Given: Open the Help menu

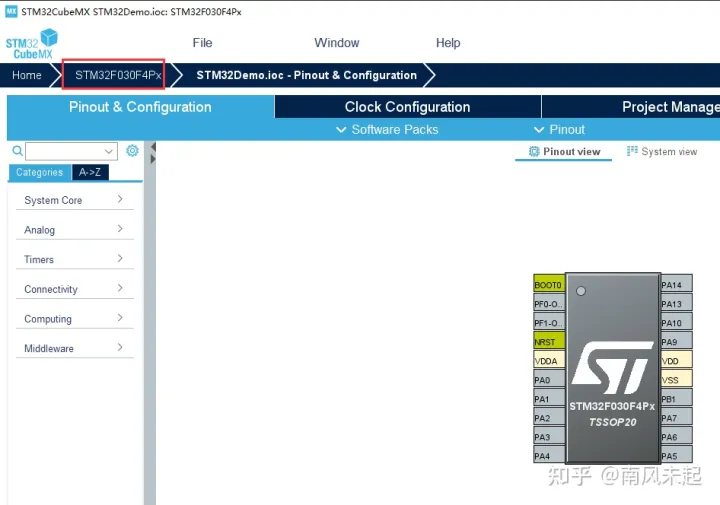Looking at the screenshot, I should [x=448, y=43].
